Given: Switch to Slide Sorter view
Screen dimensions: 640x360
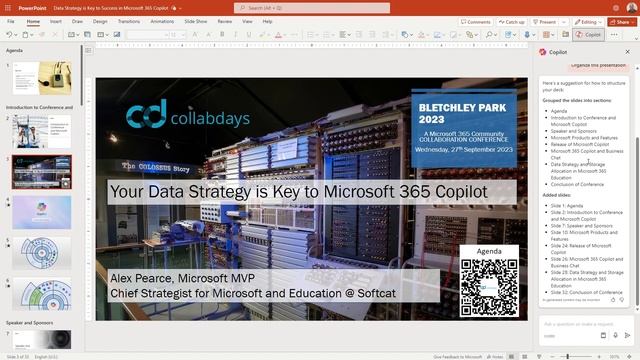Looking at the screenshot, I should (x=524, y=357).
